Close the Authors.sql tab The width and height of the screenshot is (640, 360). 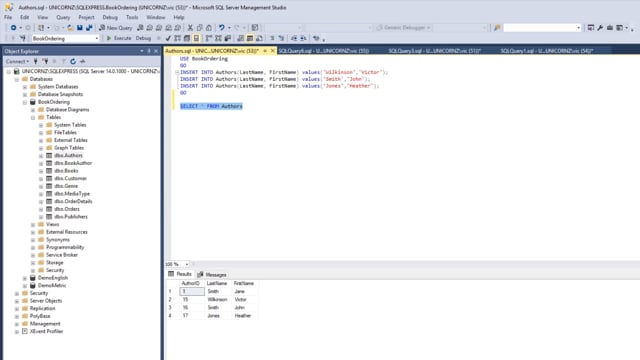click(x=273, y=51)
